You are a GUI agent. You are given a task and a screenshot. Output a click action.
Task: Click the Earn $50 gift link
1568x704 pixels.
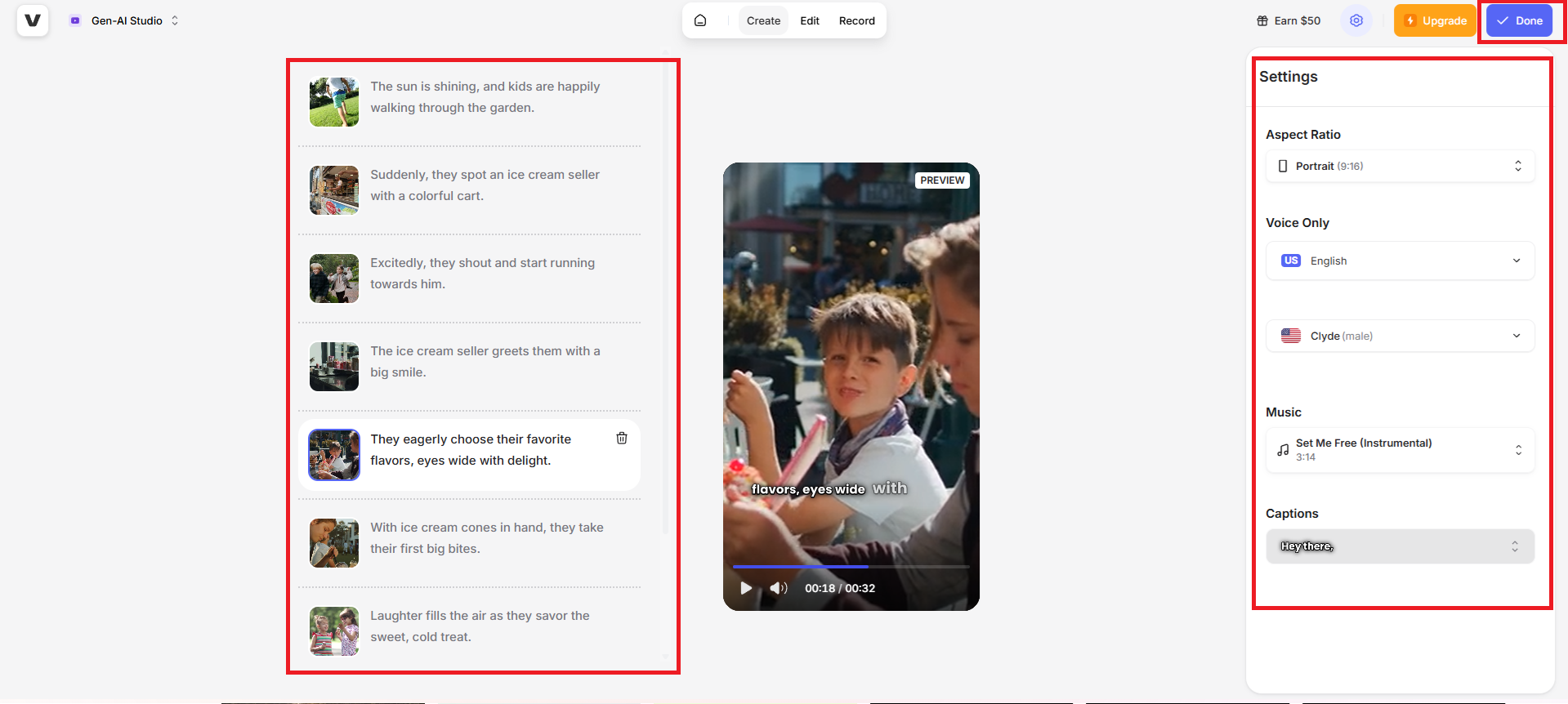point(1289,20)
